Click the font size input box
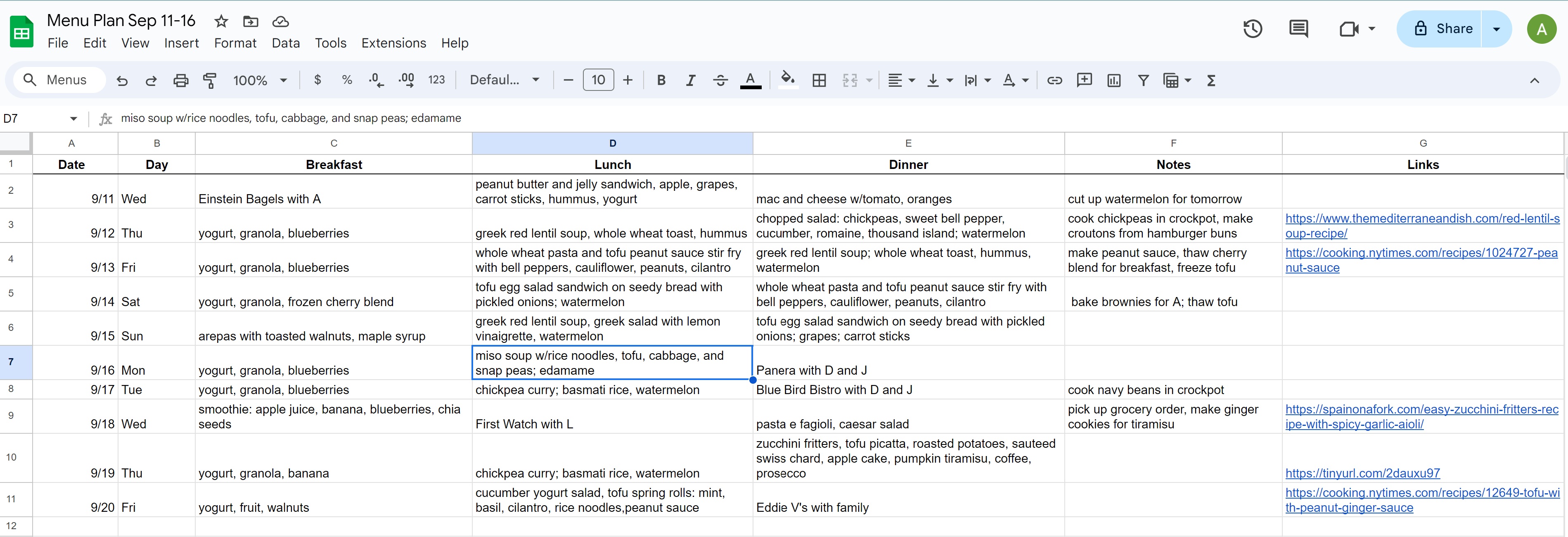The height and width of the screenshot is (537, 1568). 598,81
